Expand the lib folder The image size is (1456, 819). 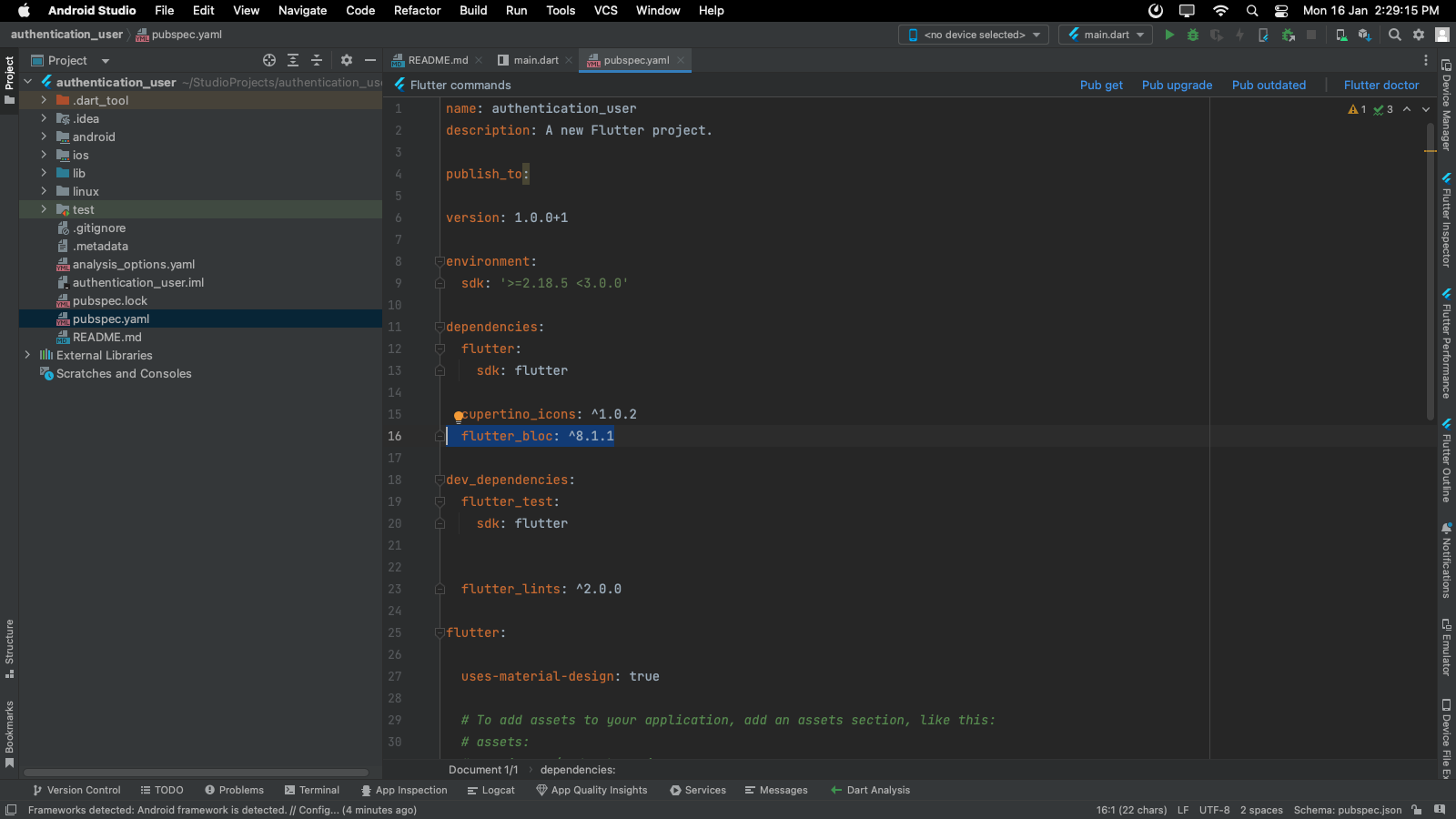(x=44, y=173)
